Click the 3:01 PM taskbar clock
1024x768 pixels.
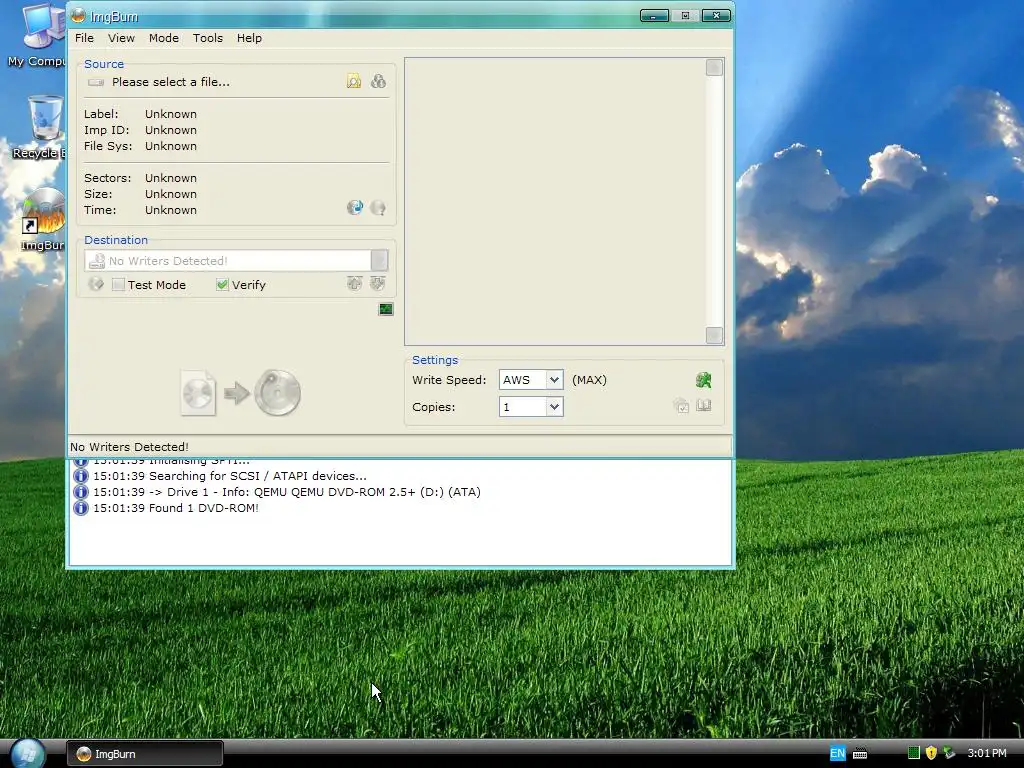(987, 753)
